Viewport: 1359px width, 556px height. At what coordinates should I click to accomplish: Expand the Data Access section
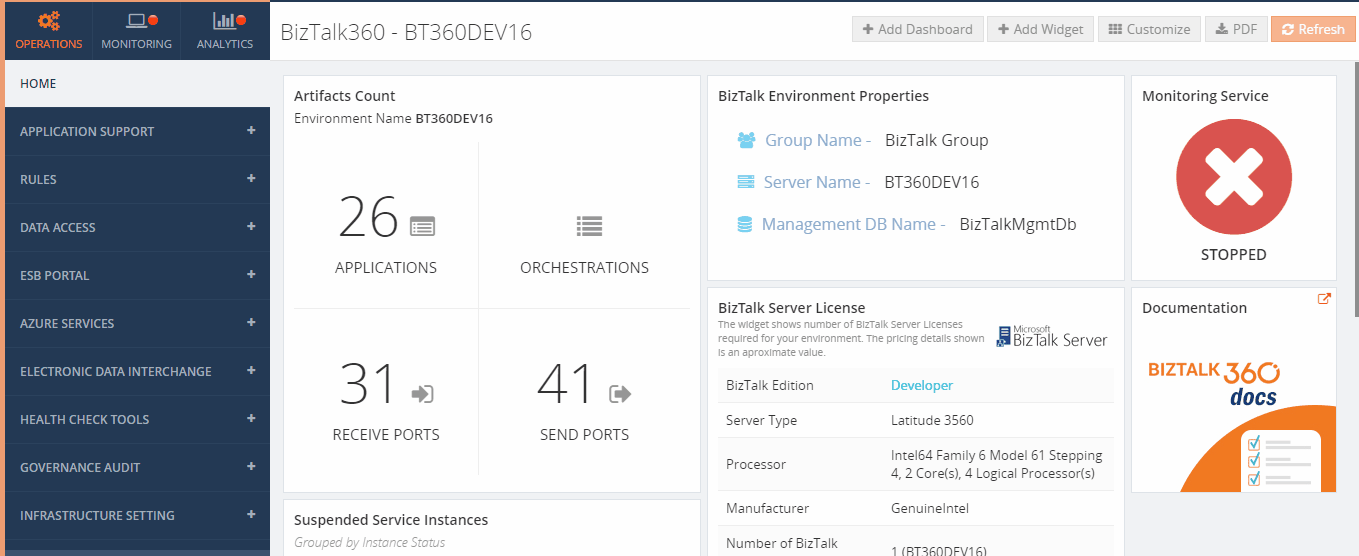coord(137,227)
